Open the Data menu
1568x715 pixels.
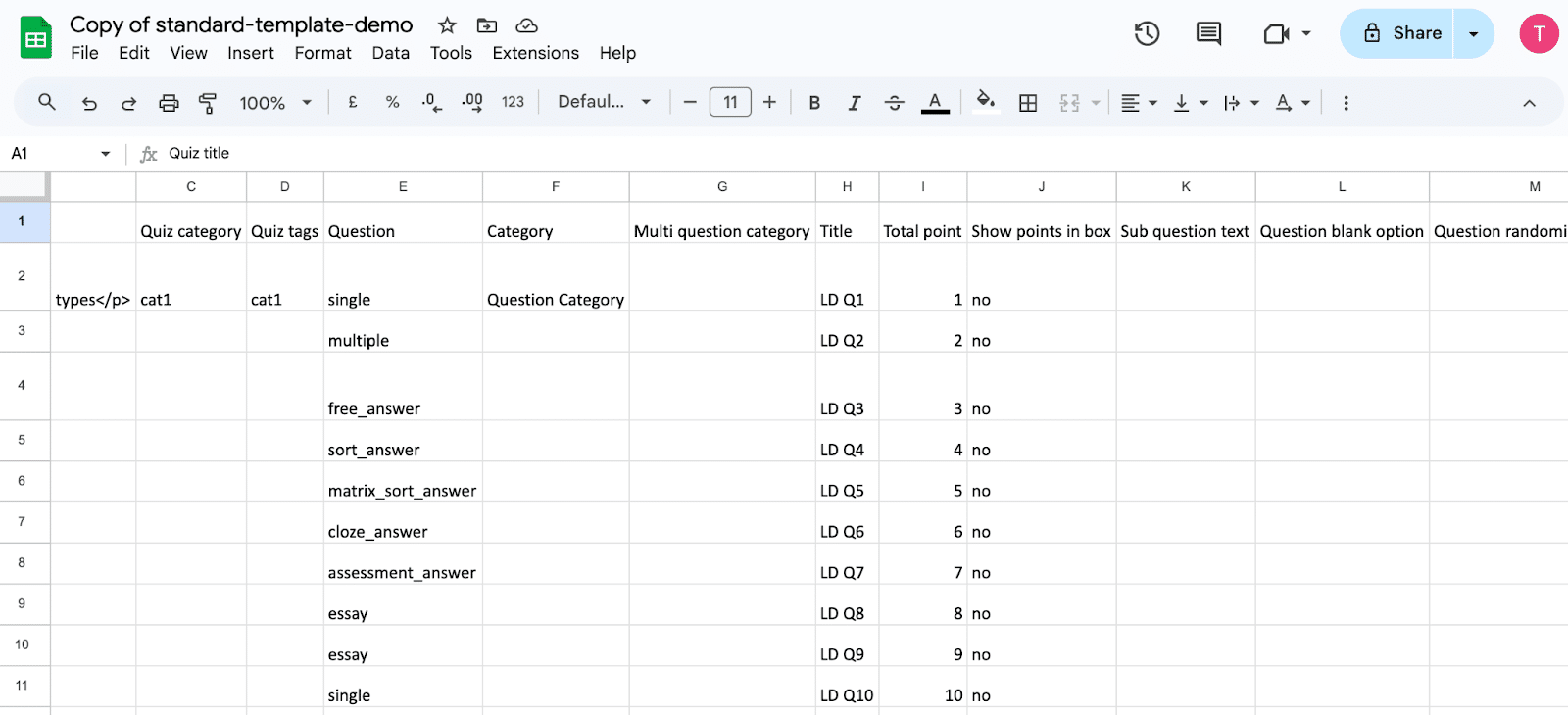390,53
